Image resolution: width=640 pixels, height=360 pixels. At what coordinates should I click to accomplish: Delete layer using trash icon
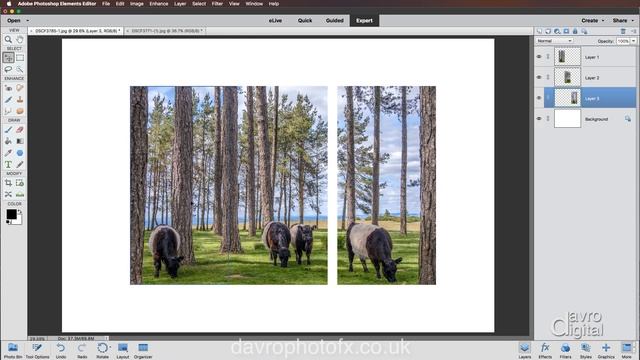[x=623, y=31]
